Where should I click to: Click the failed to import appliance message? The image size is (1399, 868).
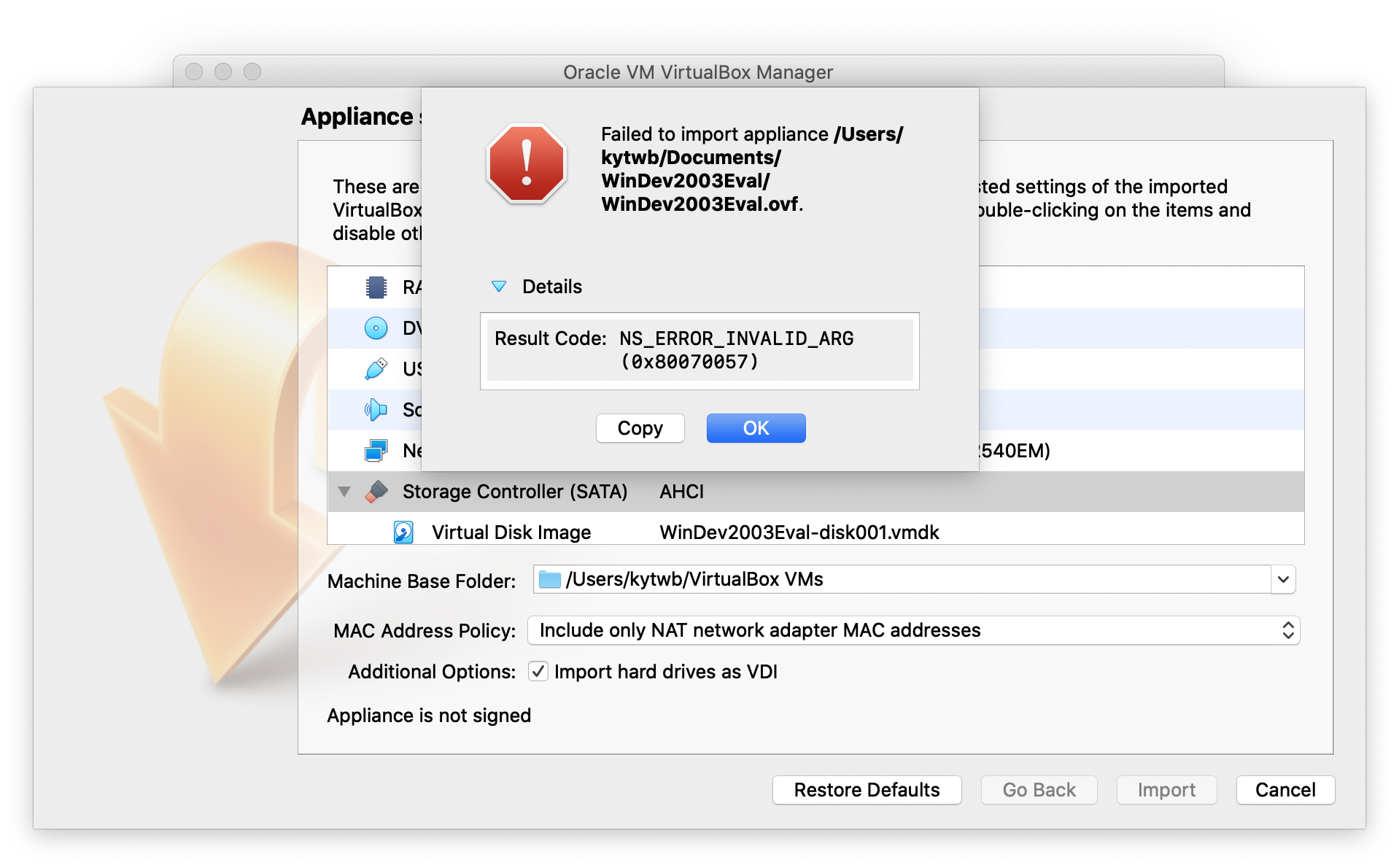752,169
